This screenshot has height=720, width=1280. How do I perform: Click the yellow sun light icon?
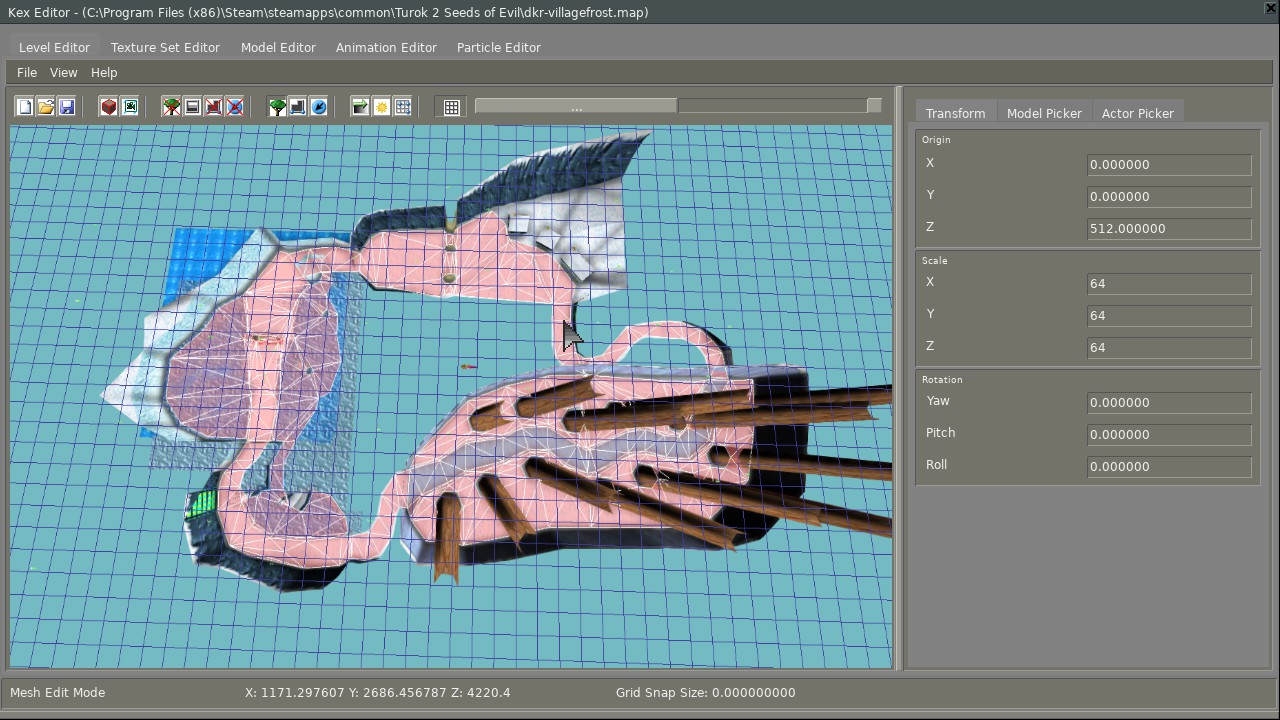381,107
